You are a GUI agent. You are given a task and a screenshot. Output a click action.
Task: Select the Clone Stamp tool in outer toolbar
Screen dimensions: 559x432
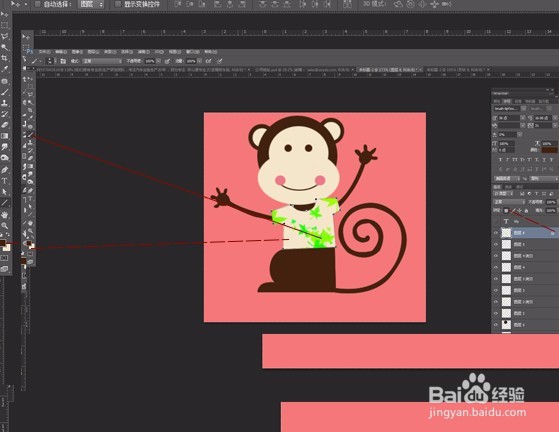coord(5,103)
